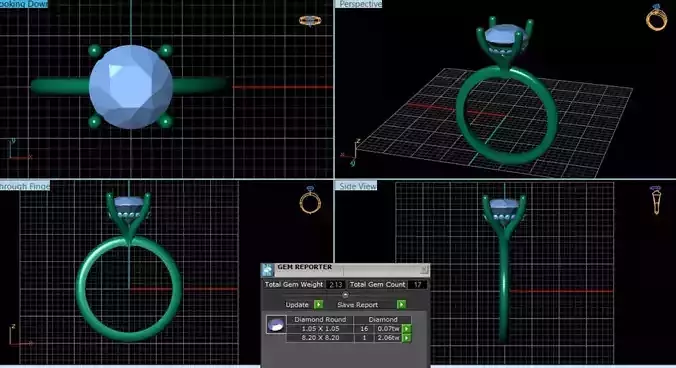
Task: Click the Diamond material header cell
Action: tap(383, 319)
